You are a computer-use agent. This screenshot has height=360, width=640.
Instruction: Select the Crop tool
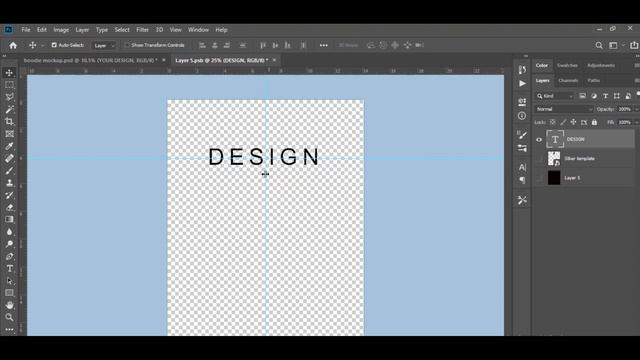(9, 121)
